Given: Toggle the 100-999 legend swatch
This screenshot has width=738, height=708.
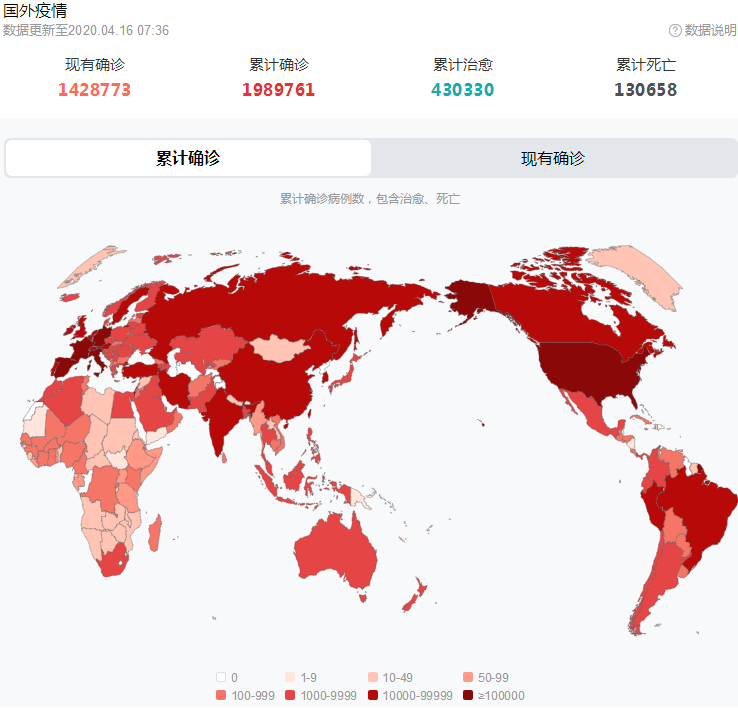Looking at the screenshot, I should (221, 695).
